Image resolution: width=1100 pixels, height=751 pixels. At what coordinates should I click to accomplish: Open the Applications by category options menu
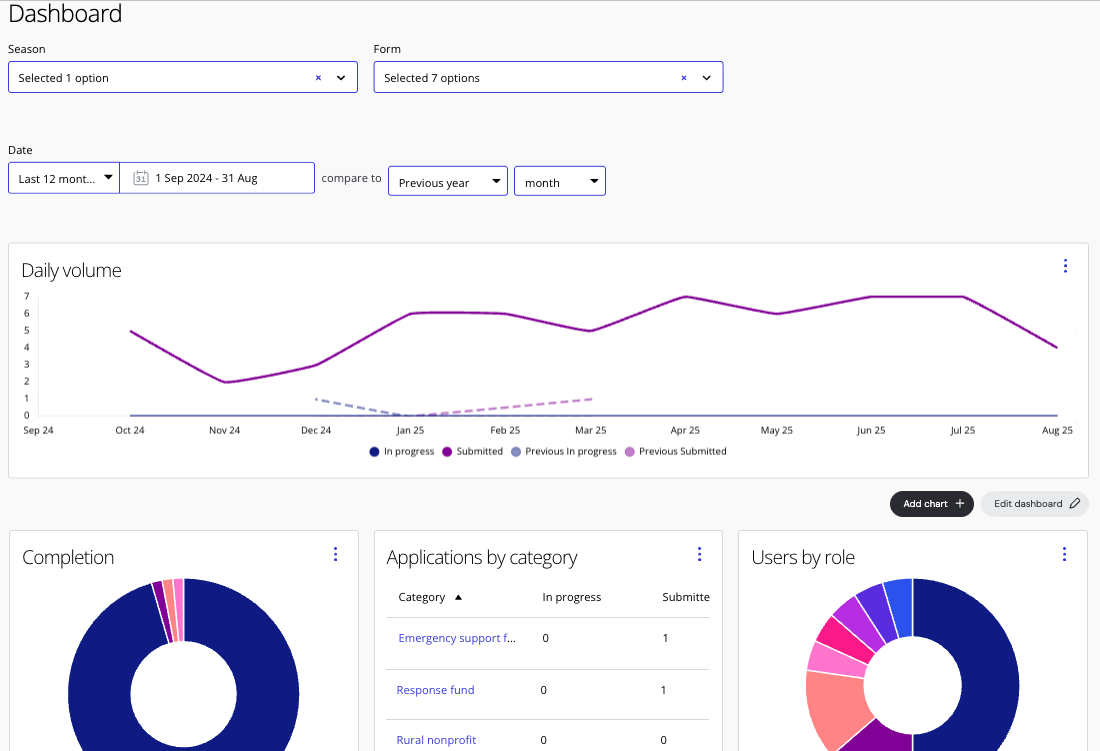699,553
